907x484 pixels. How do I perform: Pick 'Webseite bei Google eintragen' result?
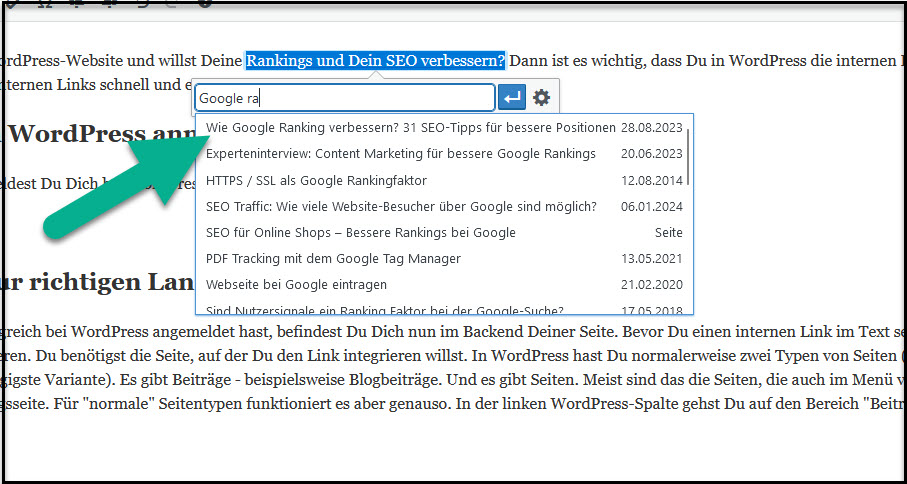pyautogui.click(x=444, y=285)
